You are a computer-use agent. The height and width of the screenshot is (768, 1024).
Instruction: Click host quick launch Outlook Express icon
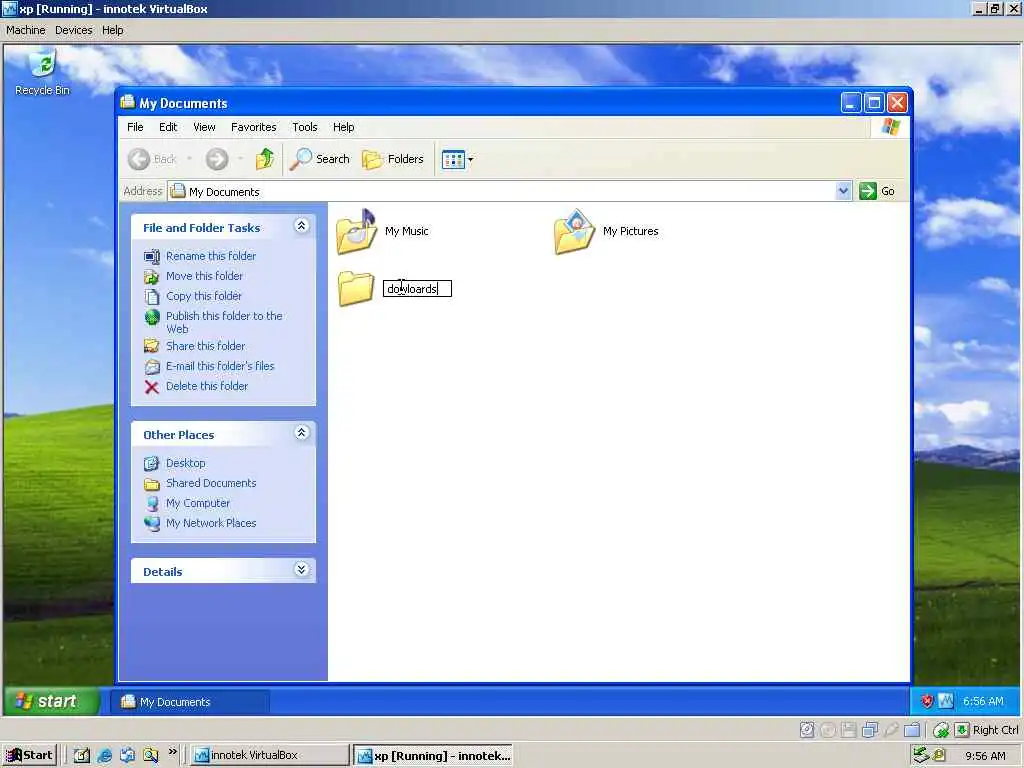127,756
